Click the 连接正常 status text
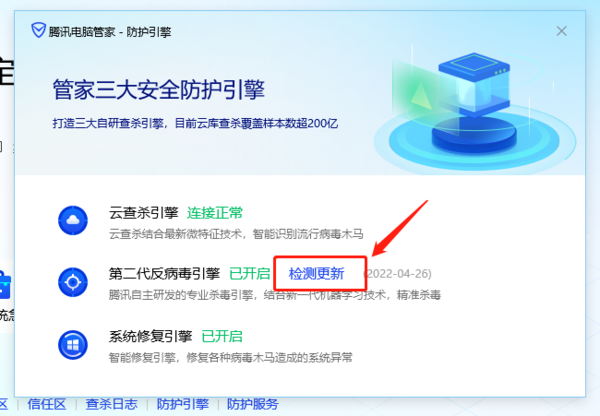Screen dimensions: 600x416 (x=215, y=213)
